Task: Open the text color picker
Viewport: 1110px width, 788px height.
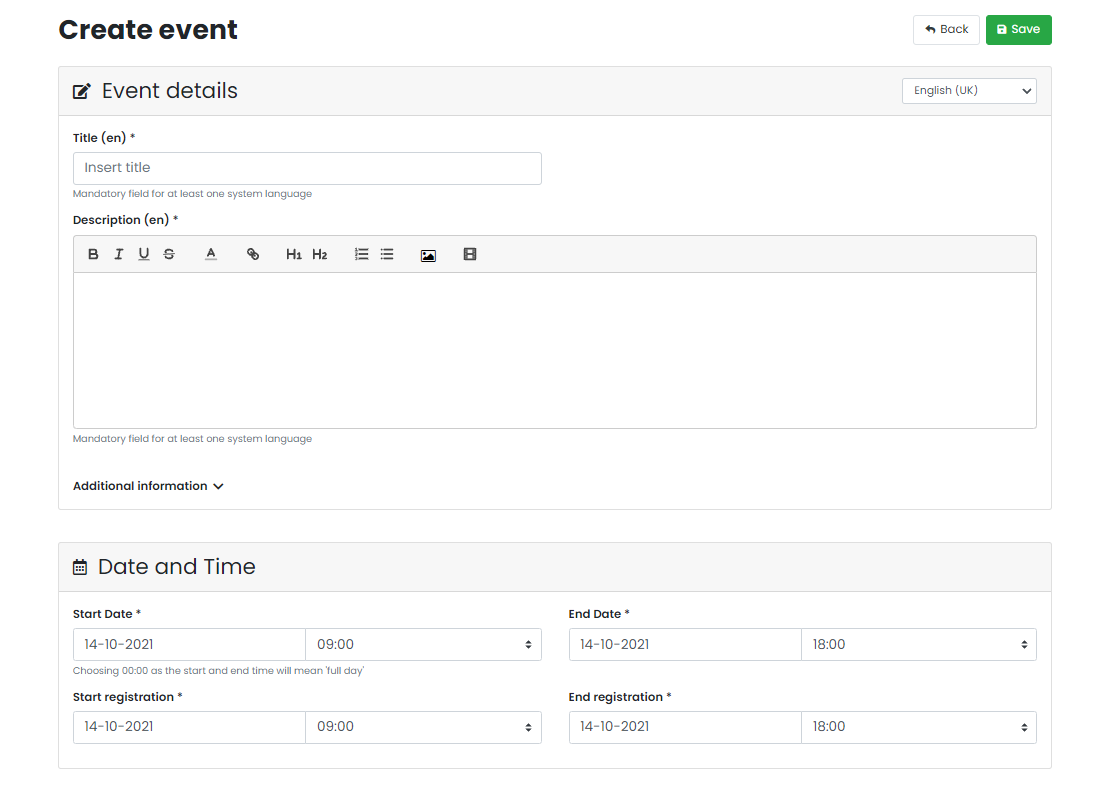Action: tap(210, 254)
